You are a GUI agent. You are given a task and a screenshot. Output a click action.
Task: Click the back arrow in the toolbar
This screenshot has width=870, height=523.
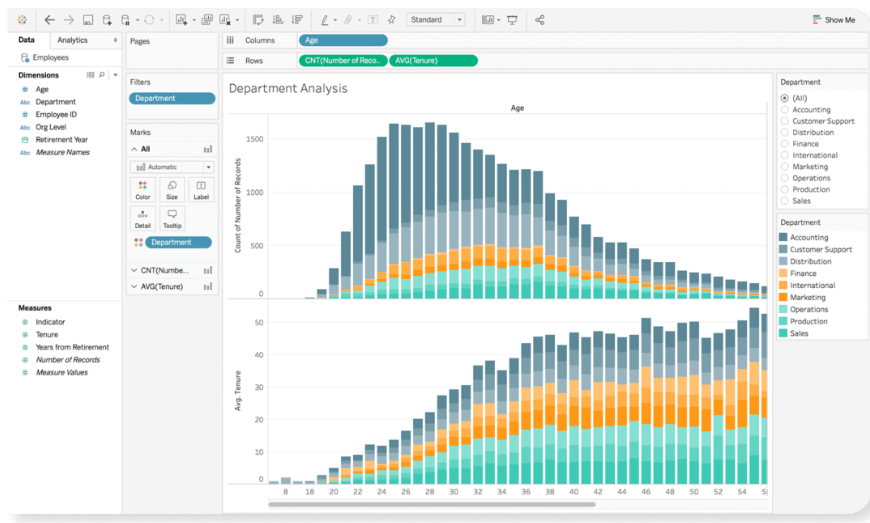tap(49, 20)
